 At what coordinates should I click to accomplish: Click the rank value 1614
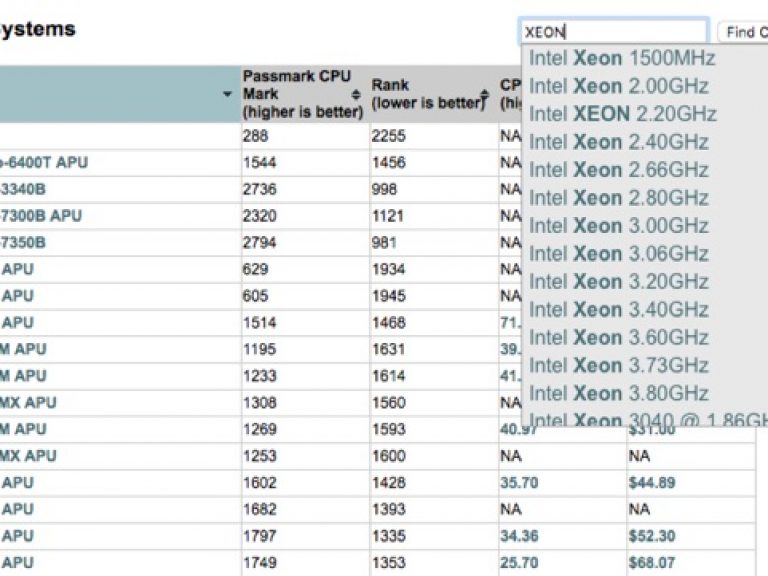pos(388,376)
